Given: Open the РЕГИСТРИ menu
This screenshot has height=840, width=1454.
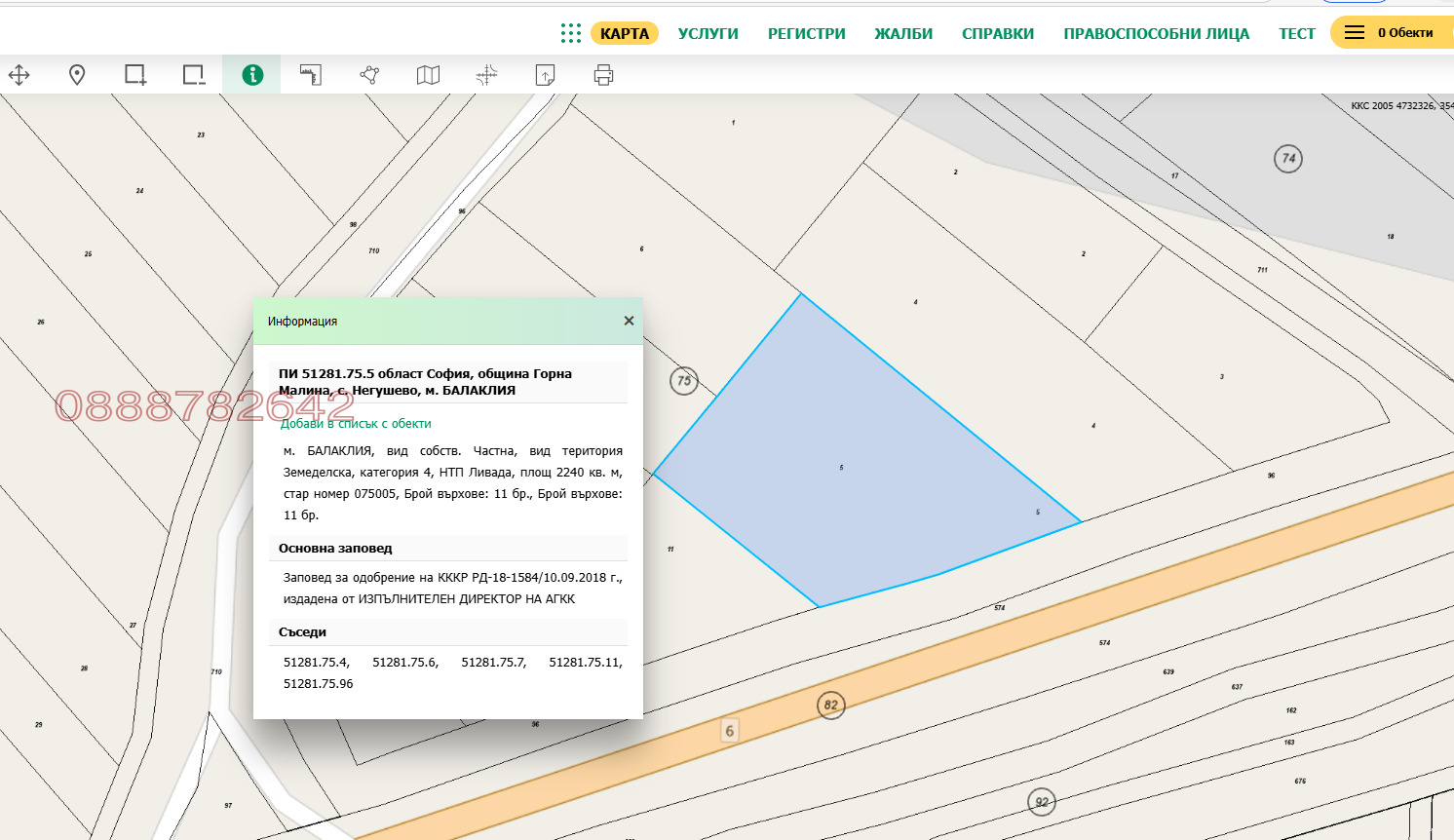Looking at the screenshot, I should click(x=807, y=33).
